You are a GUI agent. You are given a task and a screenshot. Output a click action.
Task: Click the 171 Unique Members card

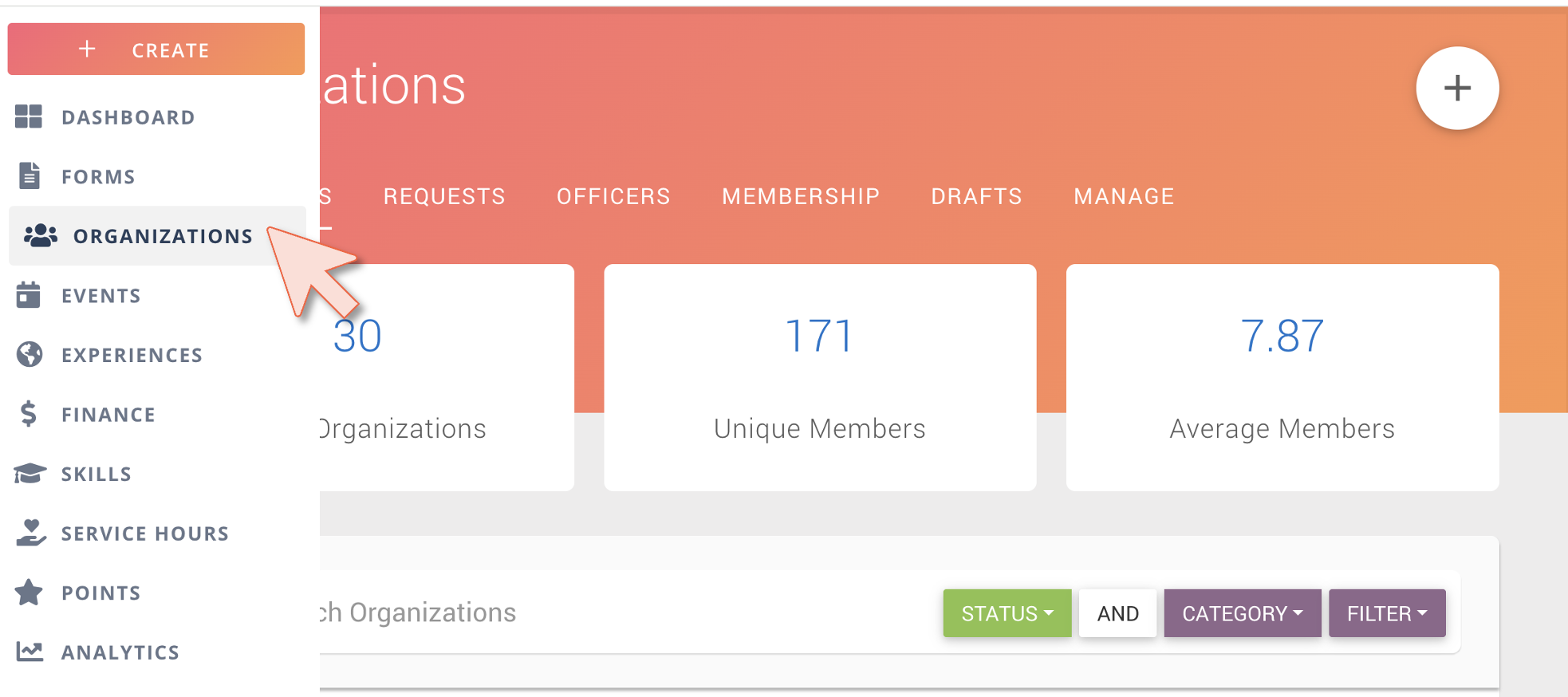click(820, 377)
